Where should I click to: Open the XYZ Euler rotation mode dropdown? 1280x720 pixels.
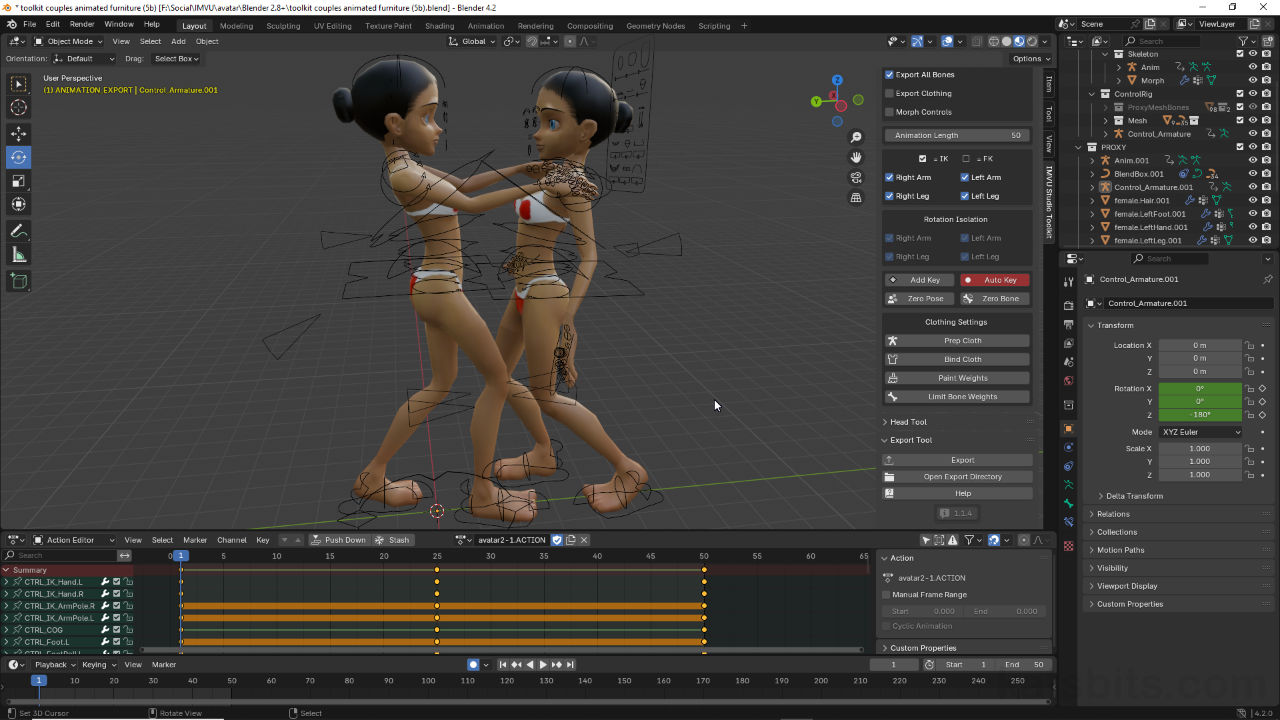click(1201, 432)
